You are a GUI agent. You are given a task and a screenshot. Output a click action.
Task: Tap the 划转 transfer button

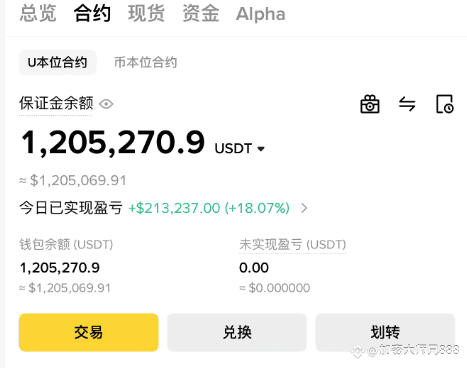tap(385, 332)
